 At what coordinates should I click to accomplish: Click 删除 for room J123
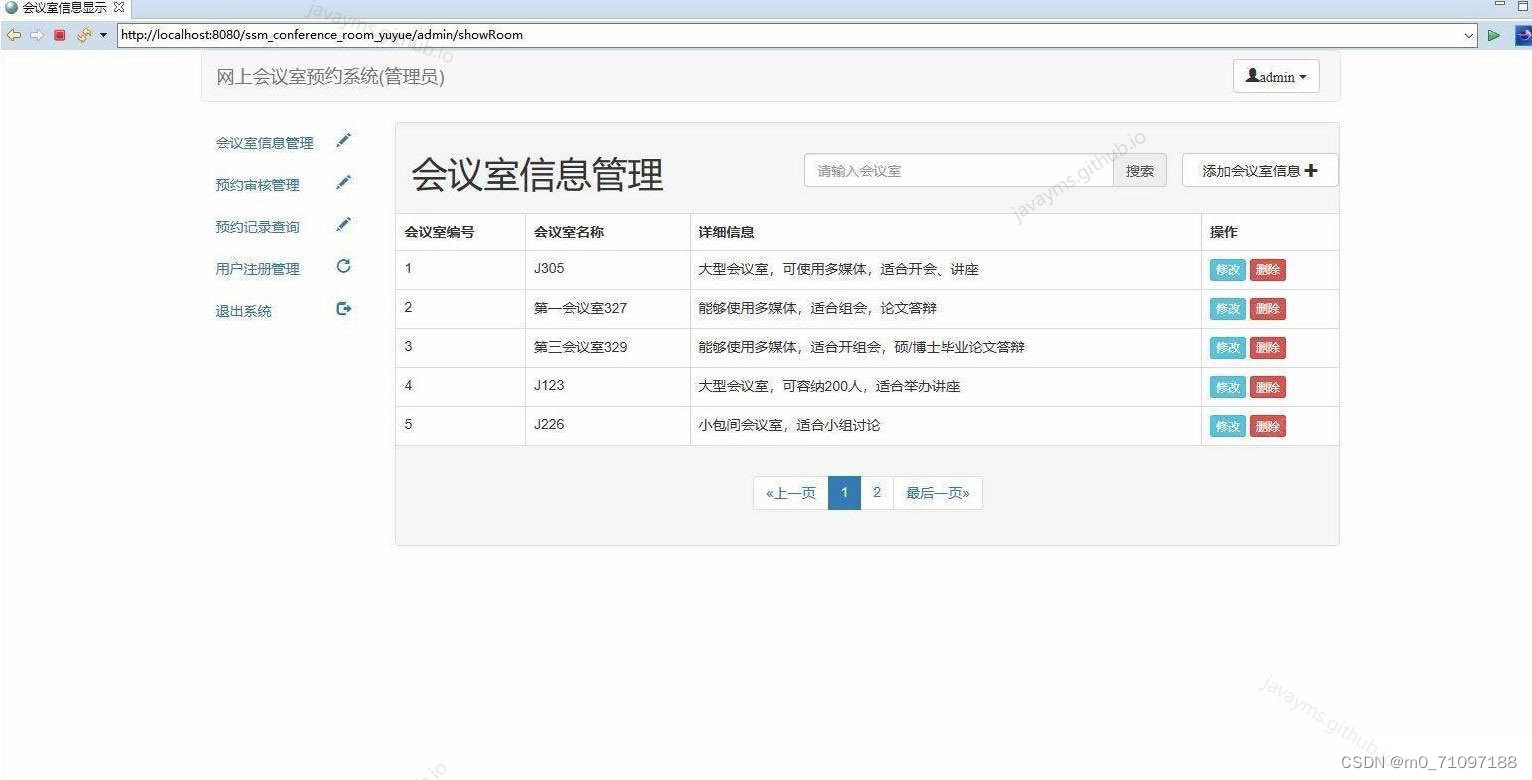coord(1268,387)
